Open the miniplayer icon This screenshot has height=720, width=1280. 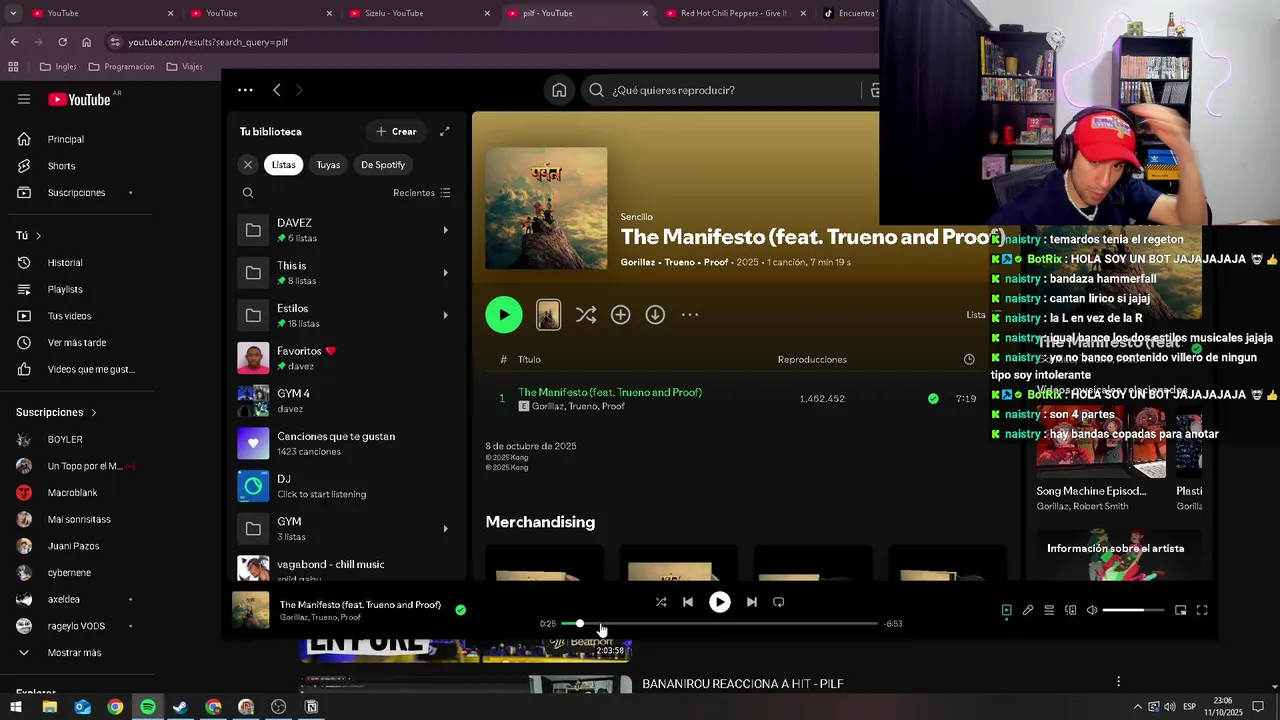pos(1181,610)
